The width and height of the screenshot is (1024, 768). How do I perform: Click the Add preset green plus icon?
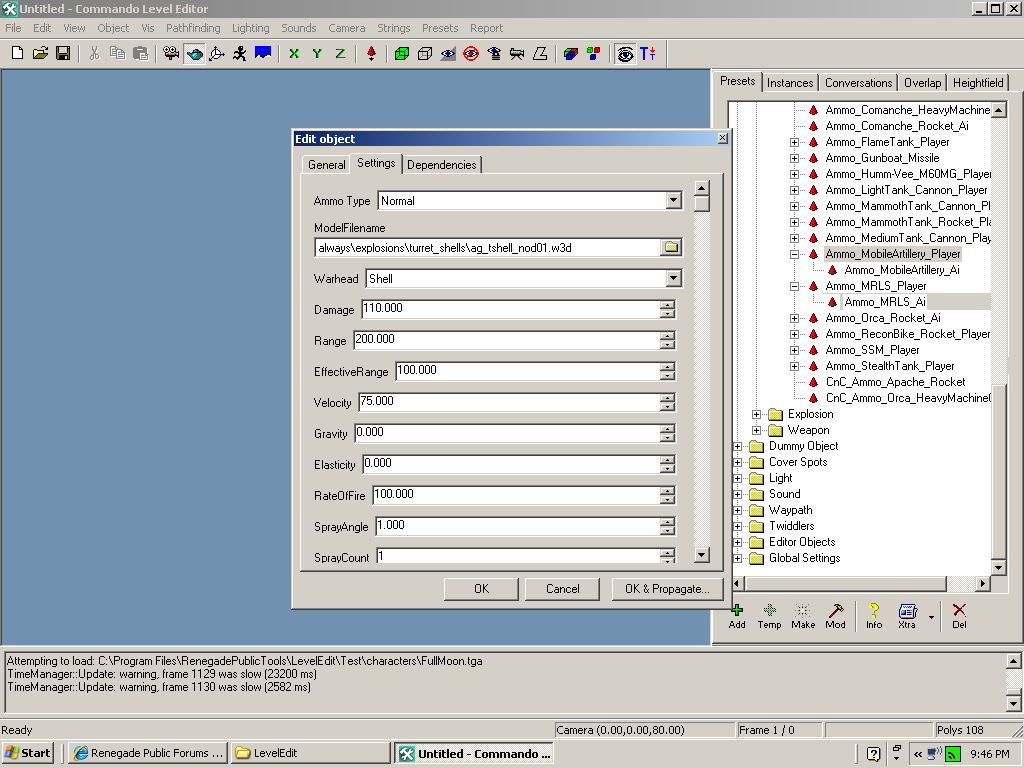(737, 611)
